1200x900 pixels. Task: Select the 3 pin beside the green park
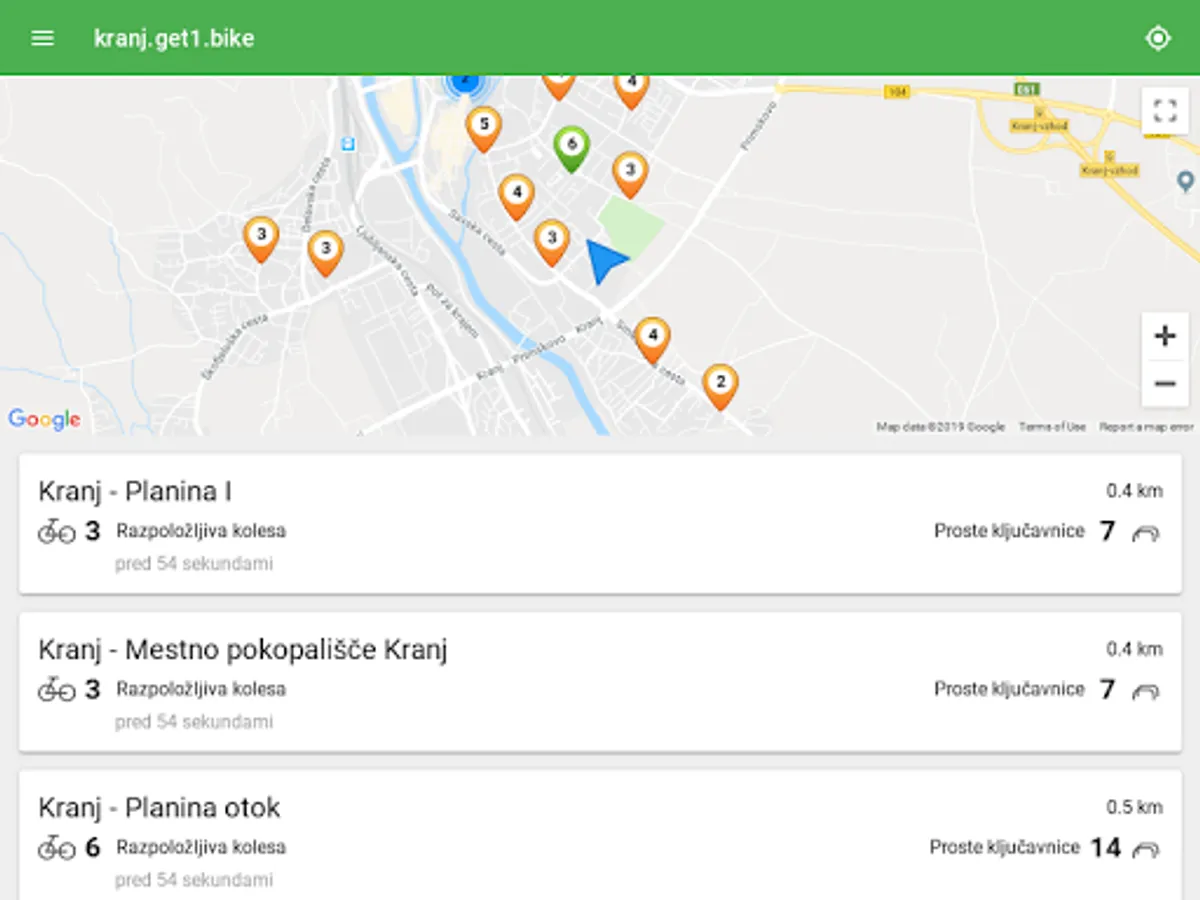click(x=630, y=174)
